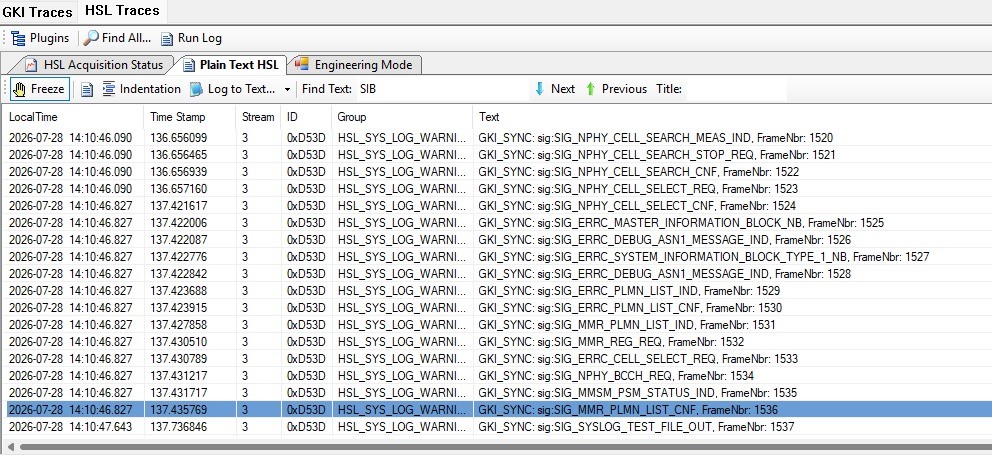Select row with SIG_NPHY_CELL_SEARCH_MEAS_IND

[499, 138]
